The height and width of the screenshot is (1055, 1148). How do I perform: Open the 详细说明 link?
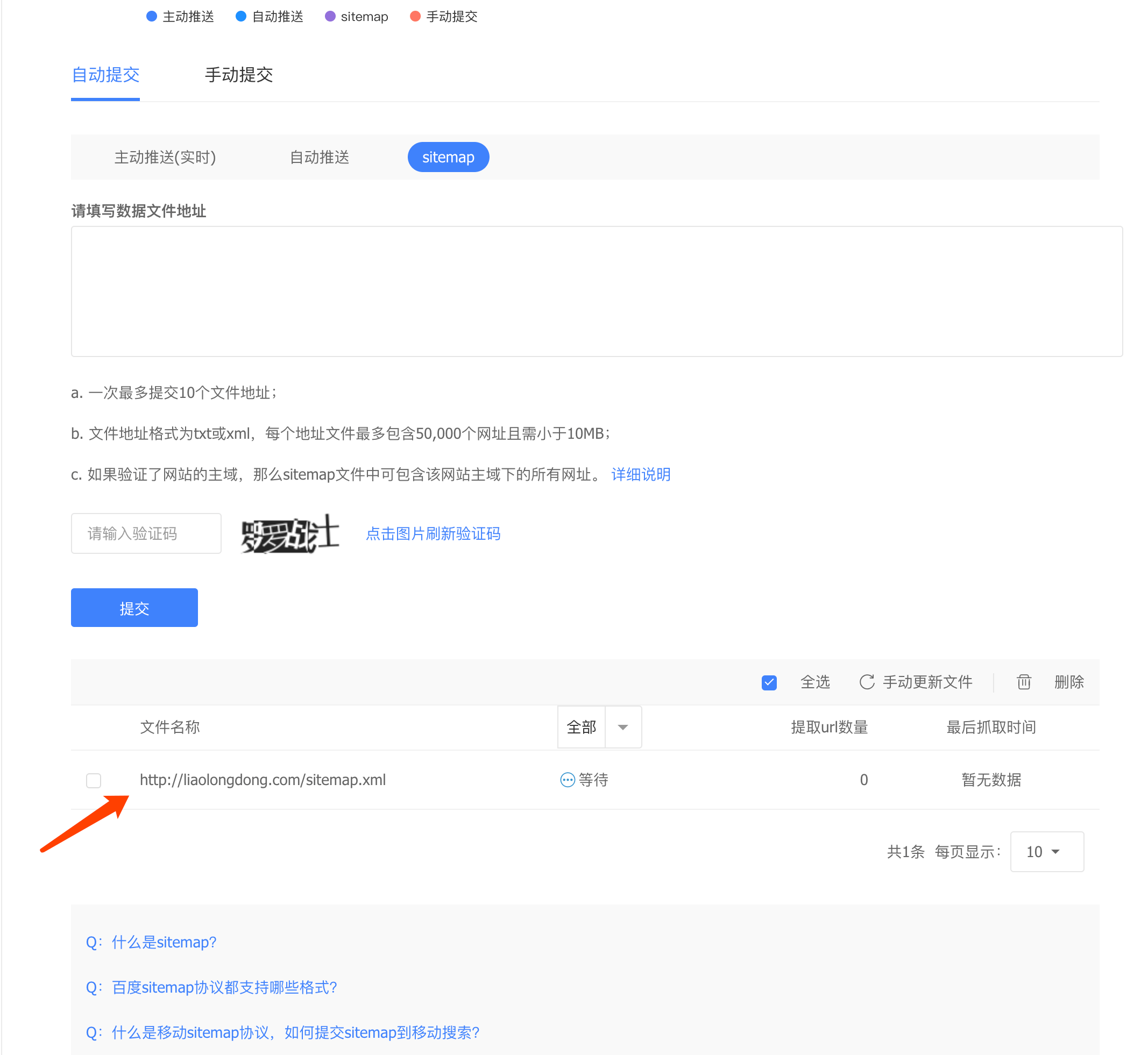[x=641, y=474]
